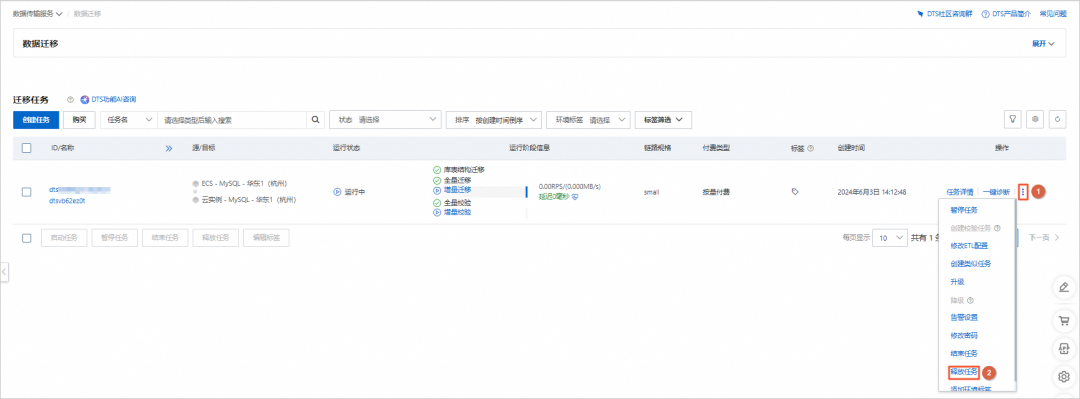Image resolution: width=1080 pixels, height=399 pixels.
Task: Open table column settings gear icon
Action: (1035, 119)
